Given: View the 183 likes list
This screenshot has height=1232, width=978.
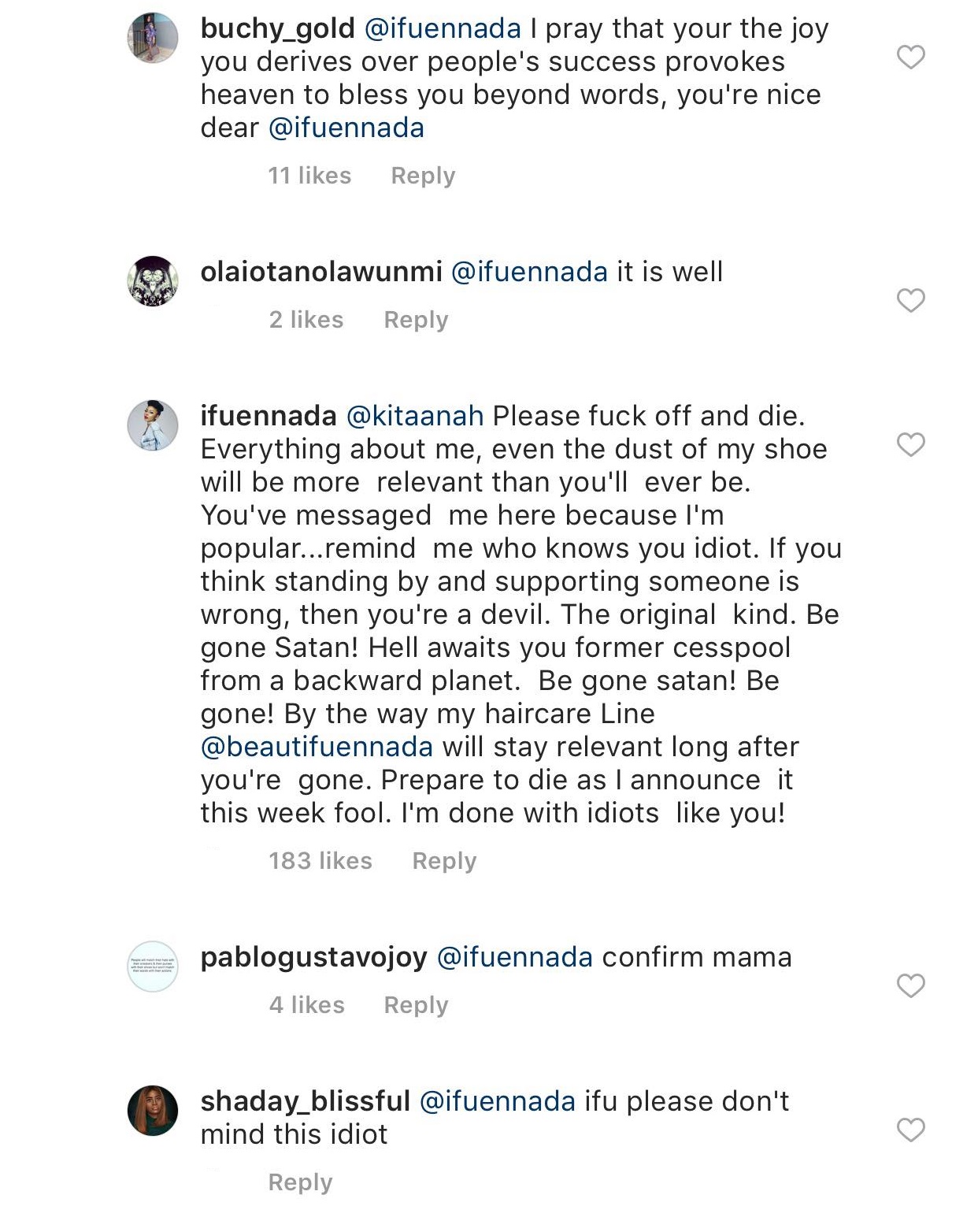Looking at the screenshot, I should tap(320, 861).
